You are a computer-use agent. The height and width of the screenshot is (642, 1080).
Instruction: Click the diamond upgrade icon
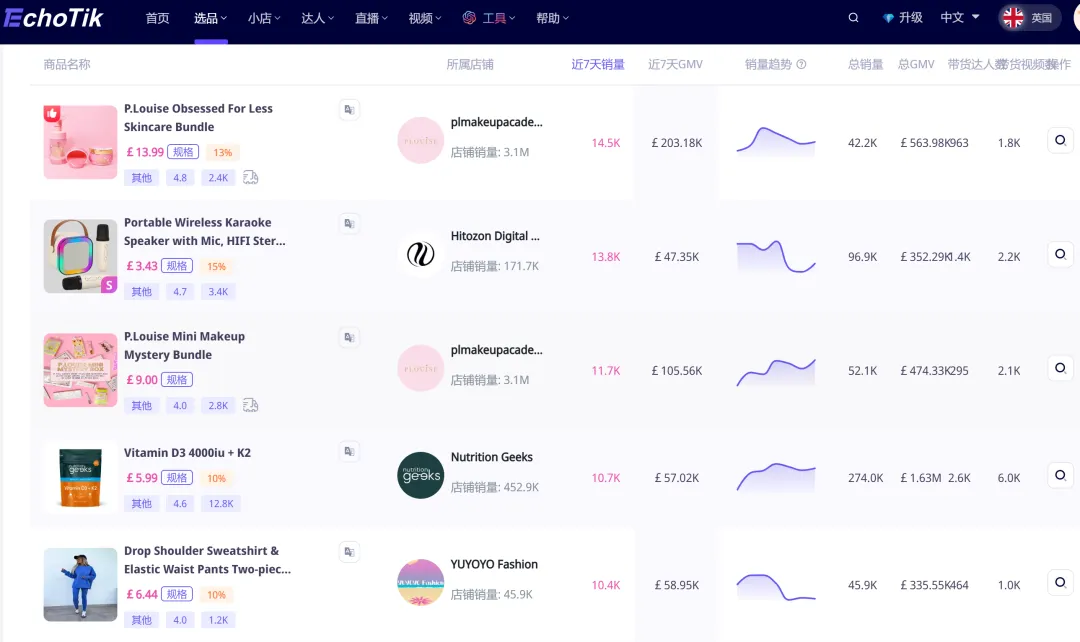pos(889,18)
